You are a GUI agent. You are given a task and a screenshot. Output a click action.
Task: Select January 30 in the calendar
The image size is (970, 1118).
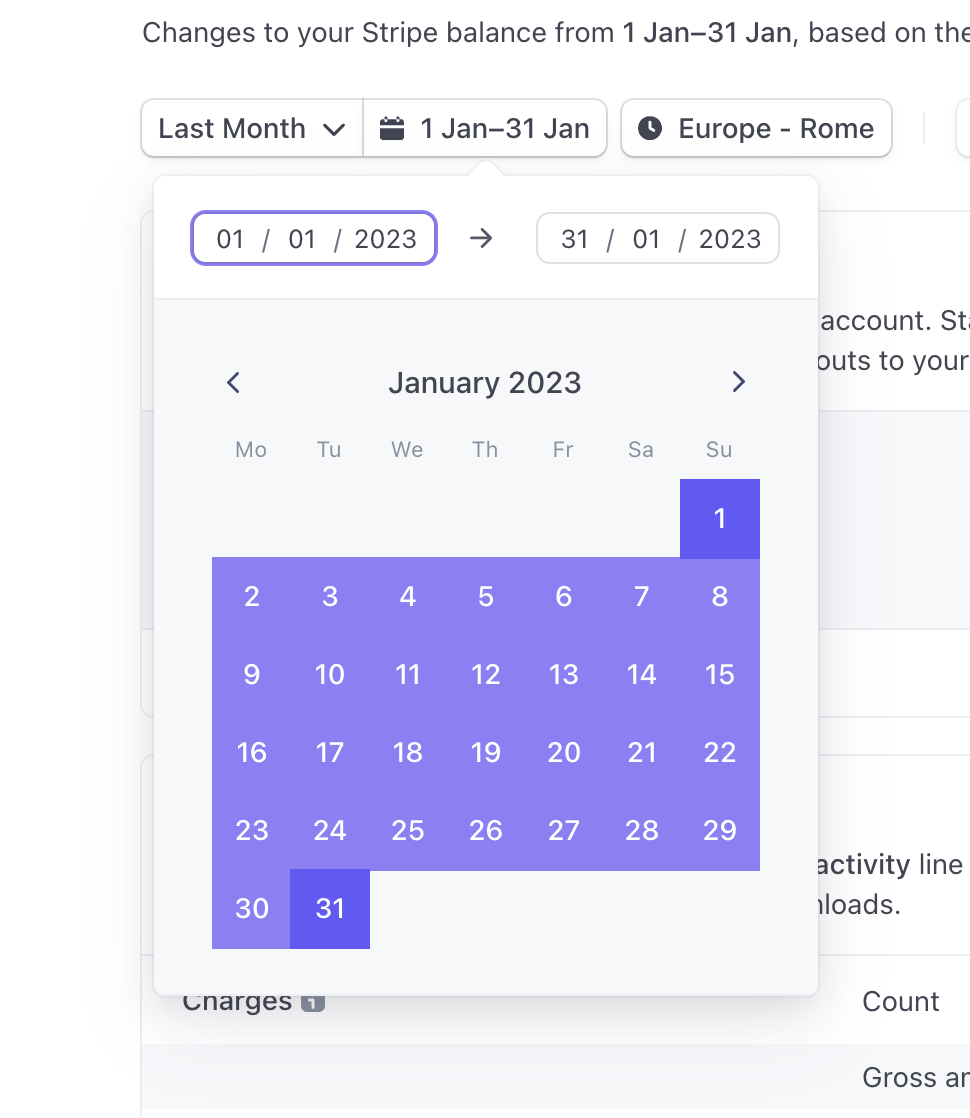point(252,908)
